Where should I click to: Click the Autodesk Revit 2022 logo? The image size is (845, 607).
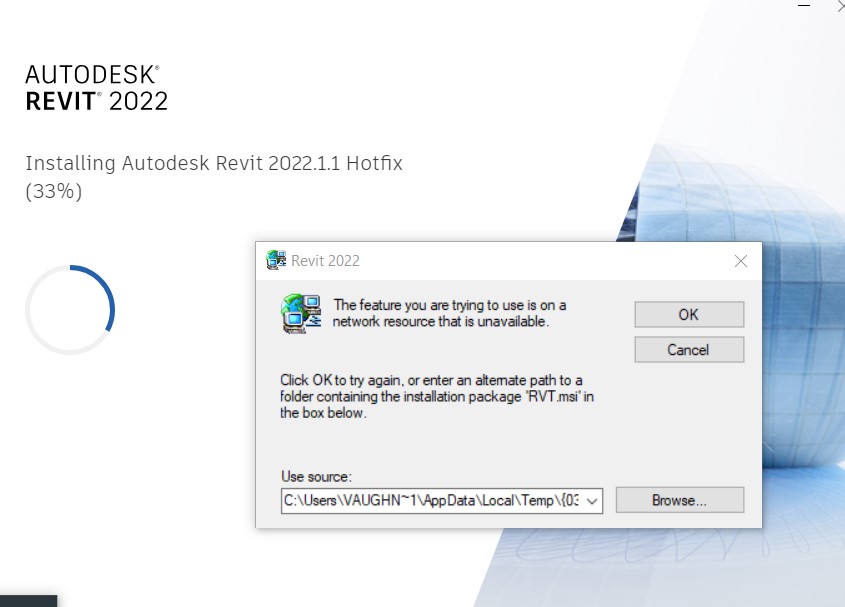point(95,88)
